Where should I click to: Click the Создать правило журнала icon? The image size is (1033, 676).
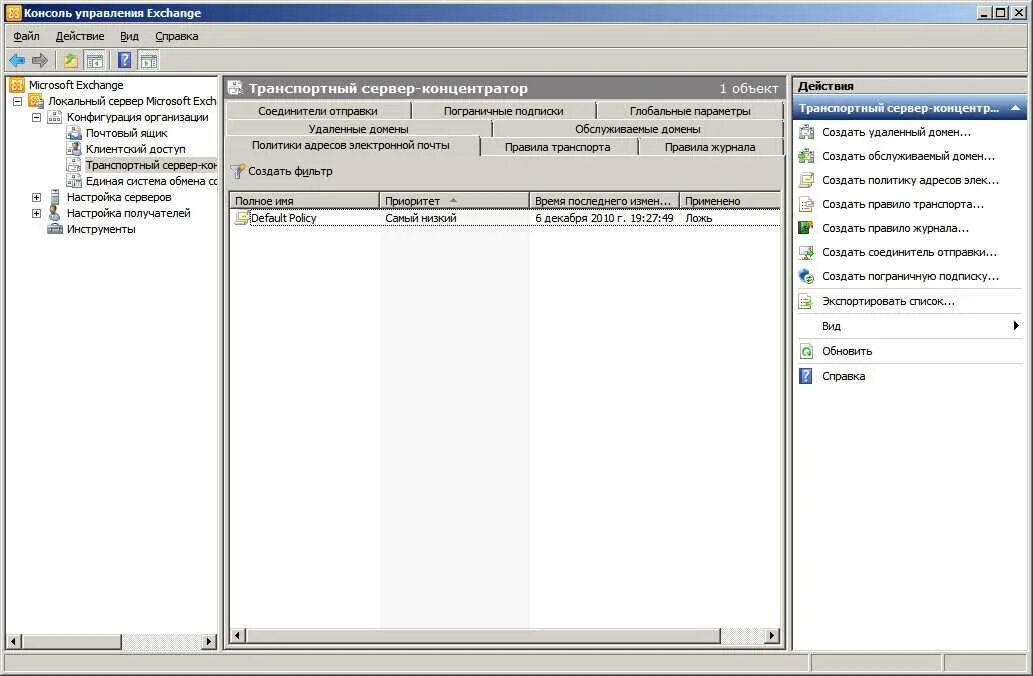point(806,228)
